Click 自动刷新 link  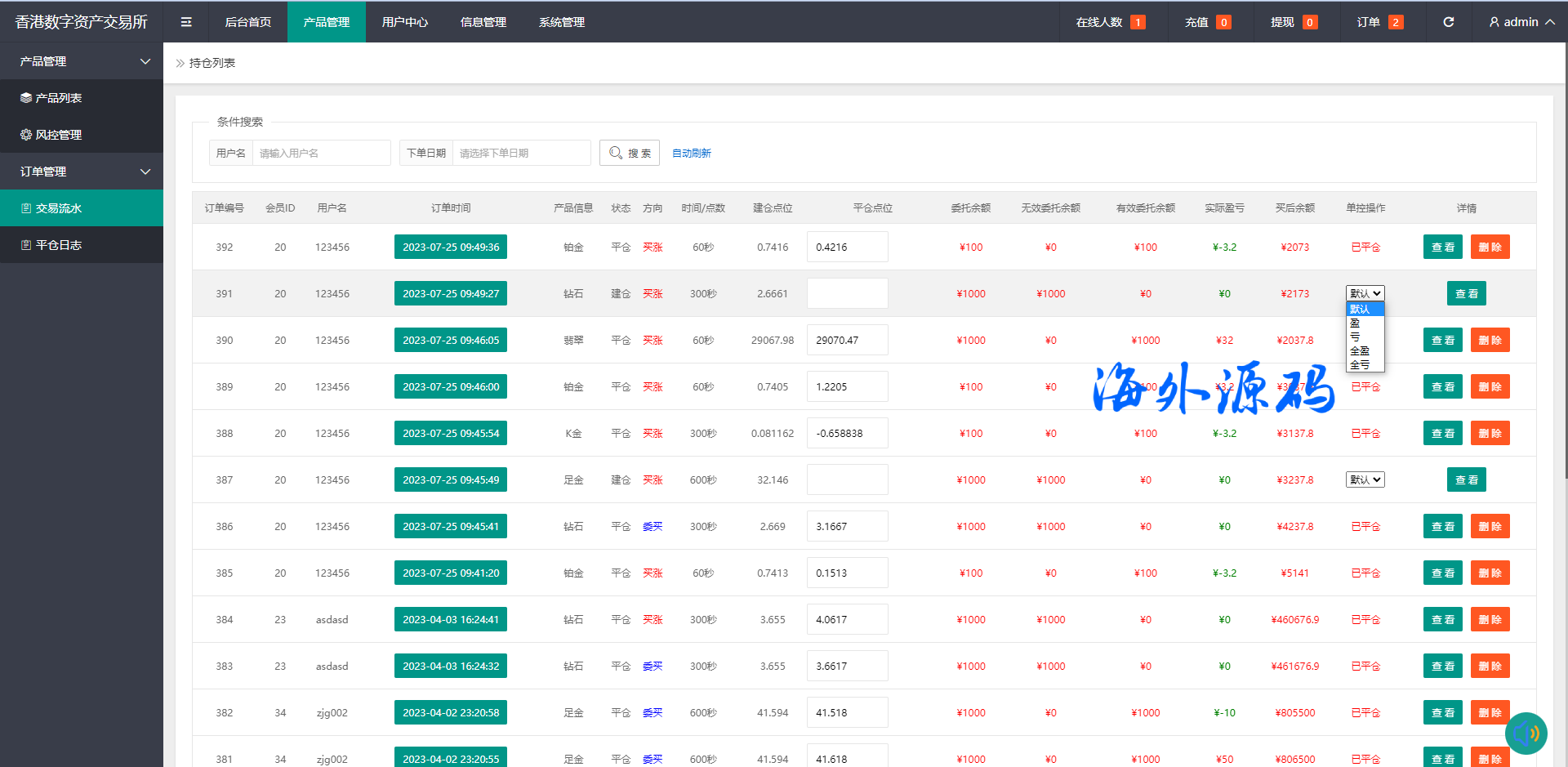pos(691,153)
